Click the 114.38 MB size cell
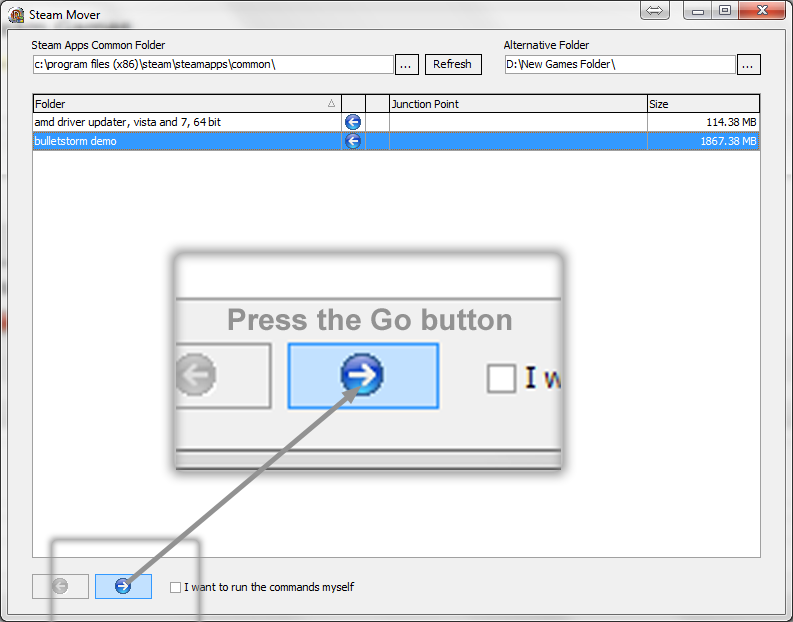 tap(703, 122)
